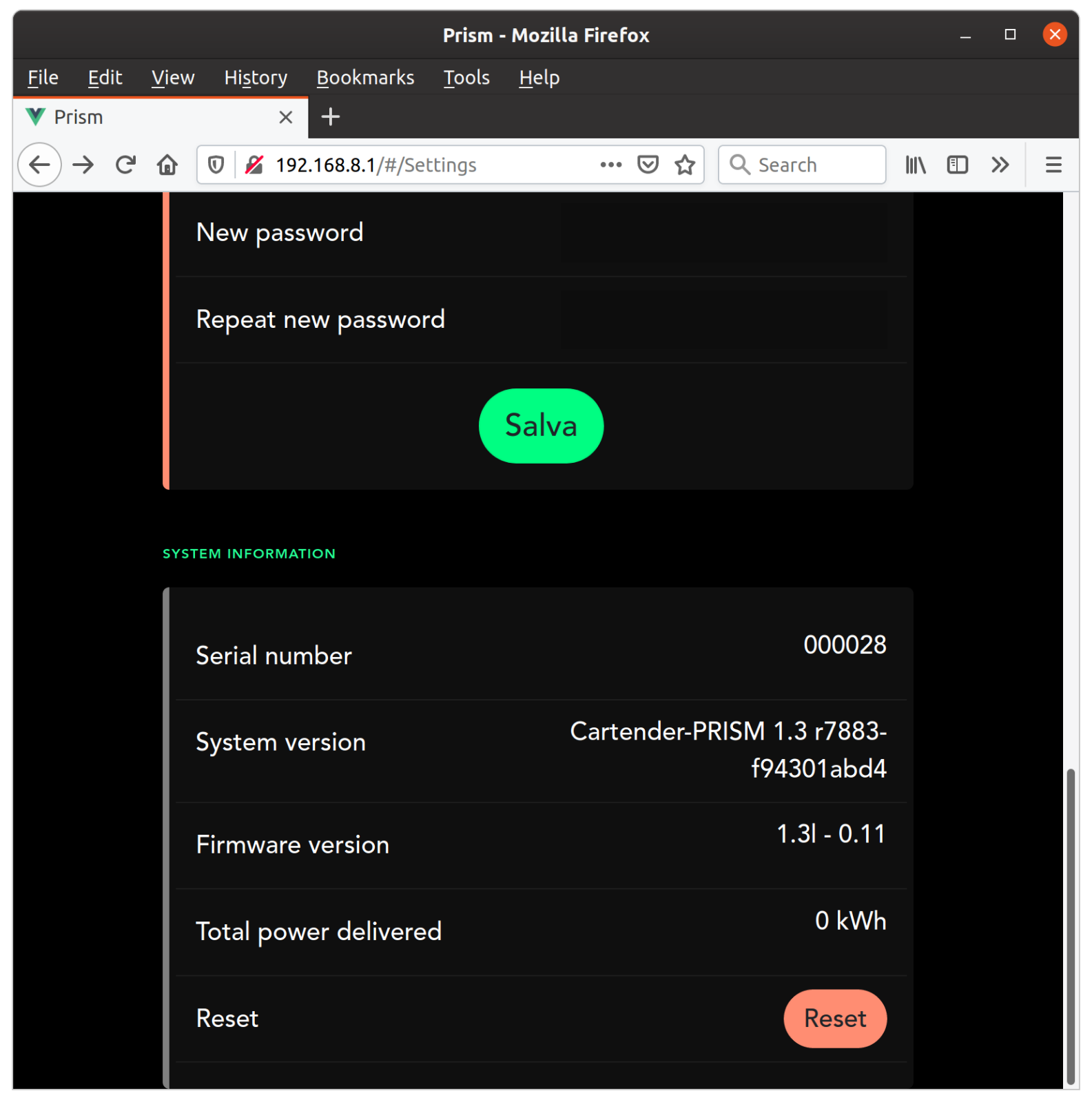Click the orange Reset button
The width and height of the screenshot is (1092, 1102).
[835, 1019]
